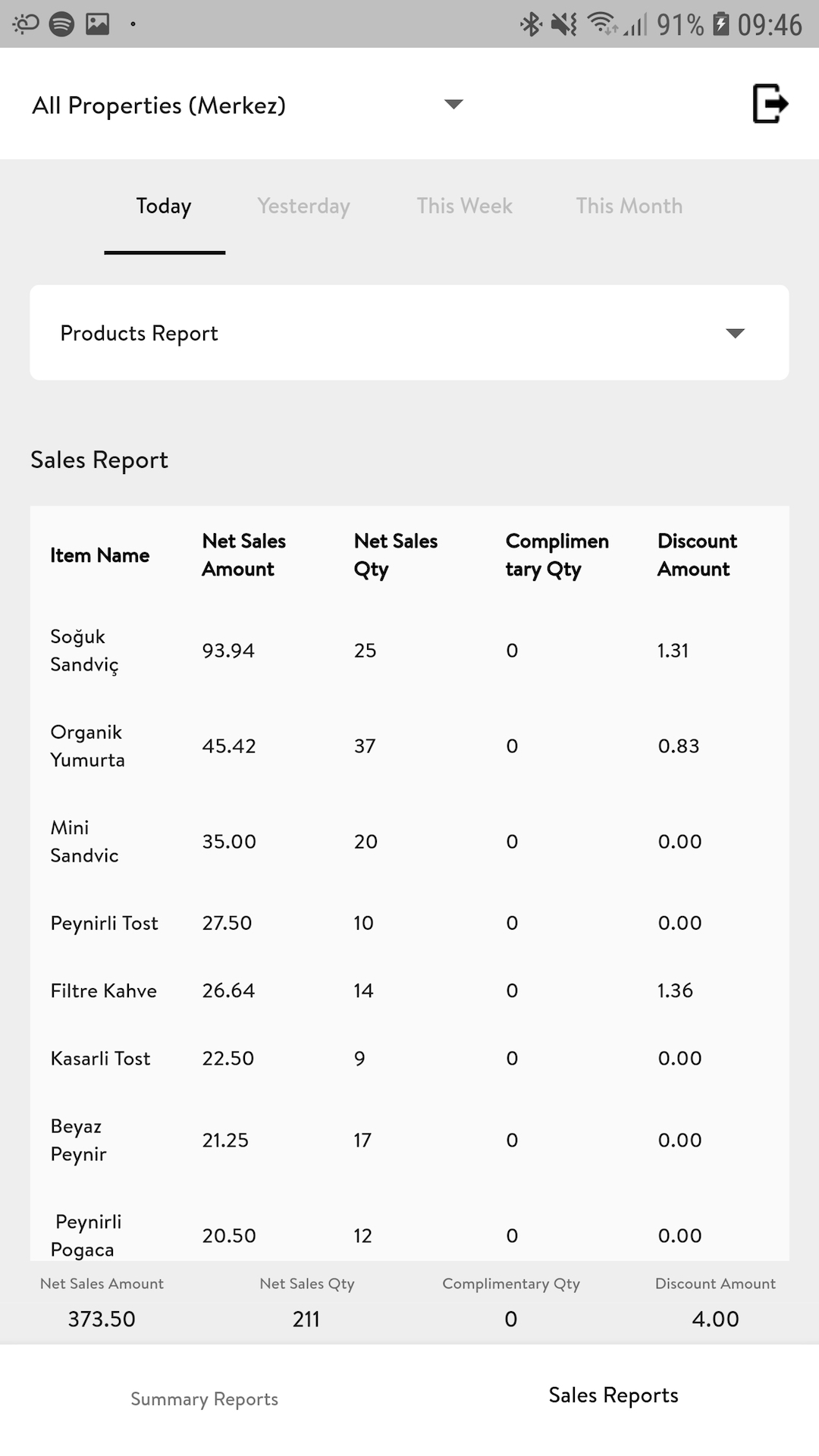Image resolution: width=819 pixels, height=1456 pixels.
Task: Open Sales Reports bottom navigation
Action: click(x=613, y=1395)
